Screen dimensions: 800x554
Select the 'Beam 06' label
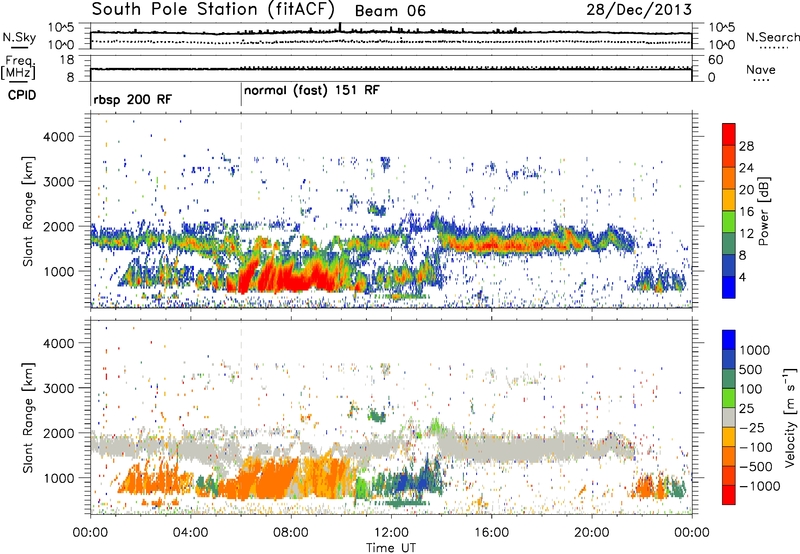(x=390, y=11)
